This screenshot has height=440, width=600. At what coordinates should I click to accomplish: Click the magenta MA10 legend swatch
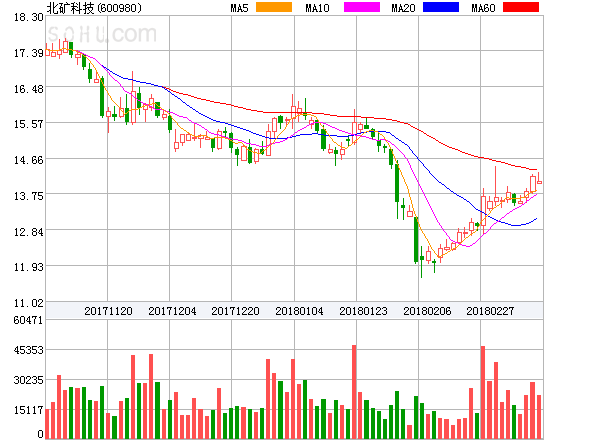(x=362, y=7)
